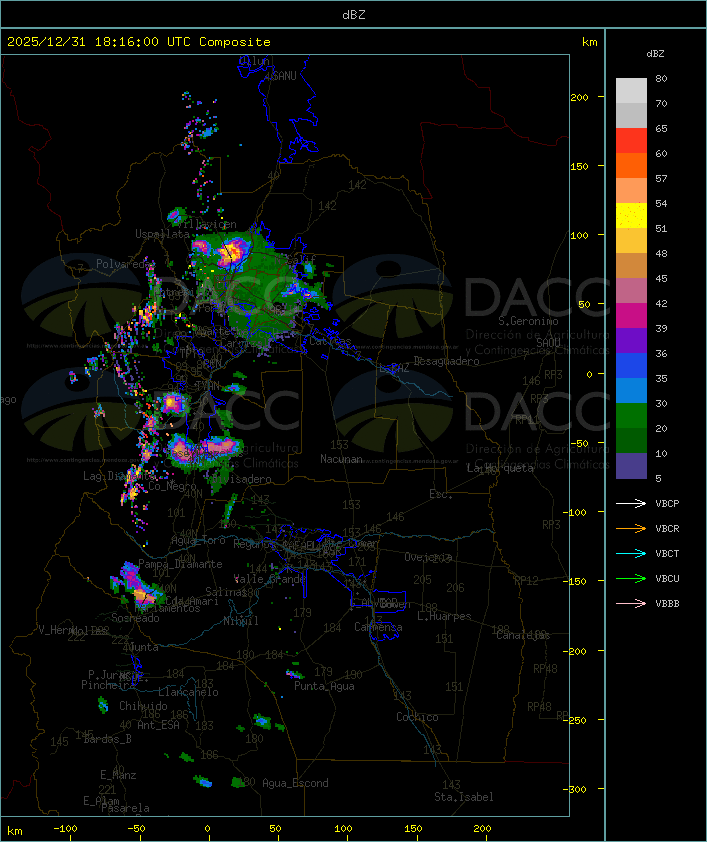
Task: Click the Canalejas map label
Action: [x=523, y=635]
